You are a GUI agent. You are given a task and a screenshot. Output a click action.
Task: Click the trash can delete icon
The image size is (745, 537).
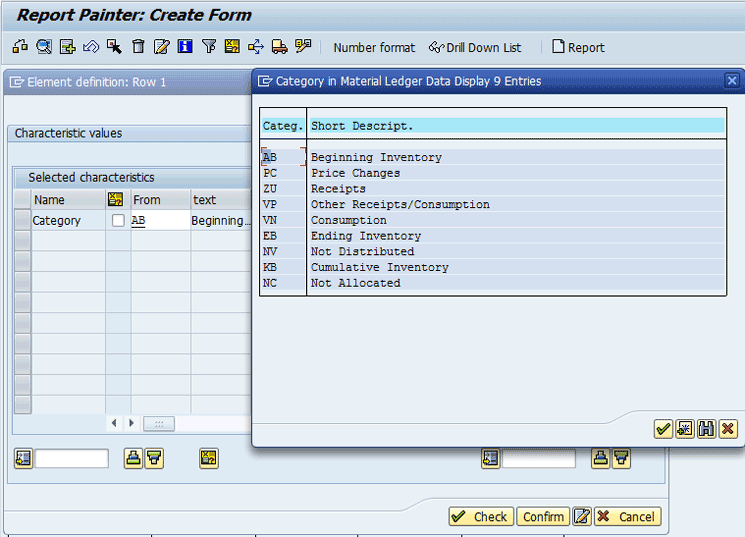pos(138,47)
